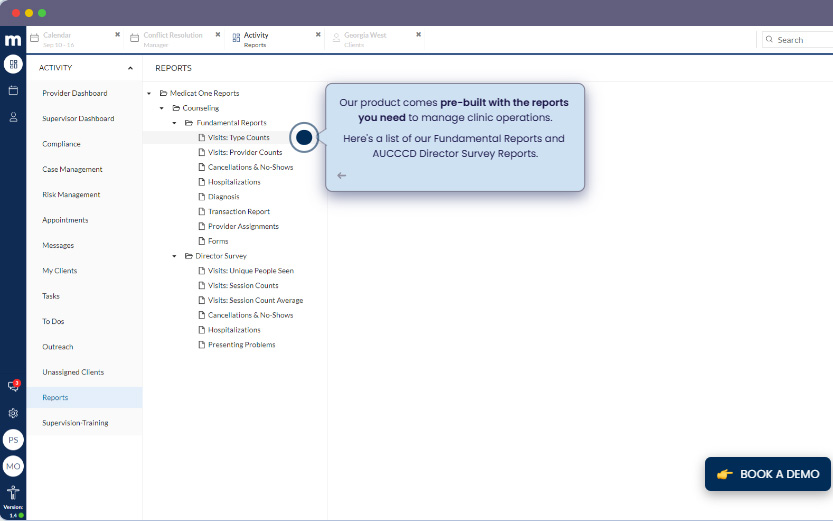The width and height of the screenshot is (833, 521).
Task: Open the clients person icon in sidebar
Action: [13, 117]
